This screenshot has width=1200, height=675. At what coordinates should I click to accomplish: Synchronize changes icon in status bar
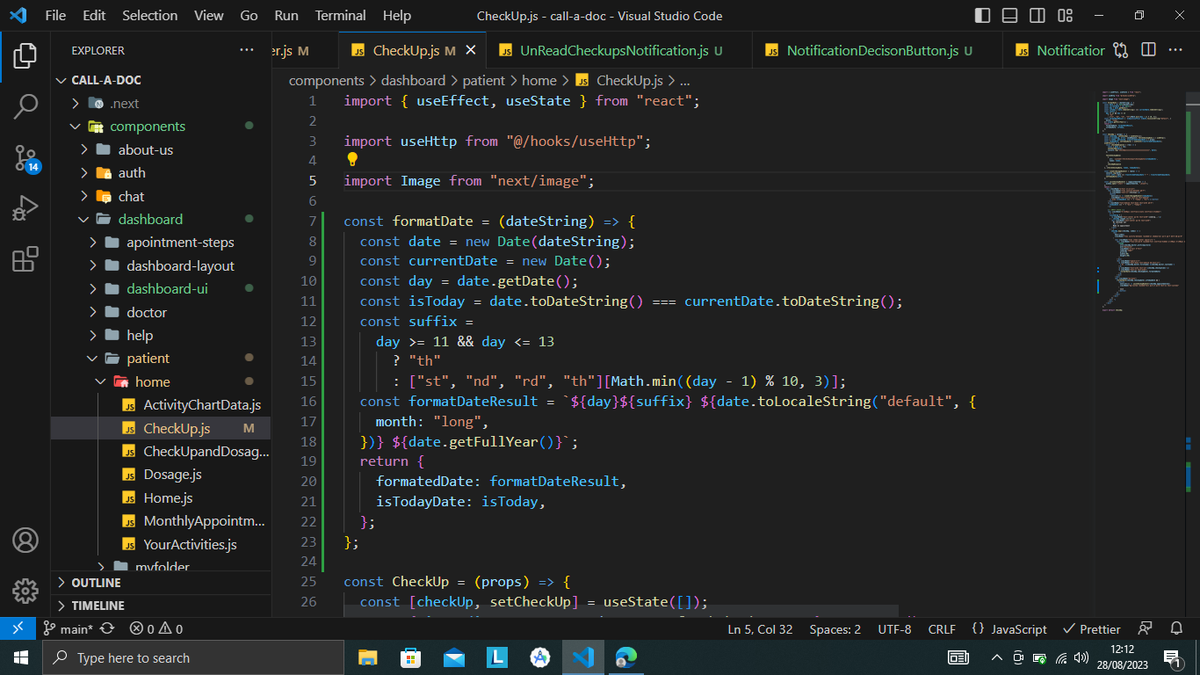point(109,629)
